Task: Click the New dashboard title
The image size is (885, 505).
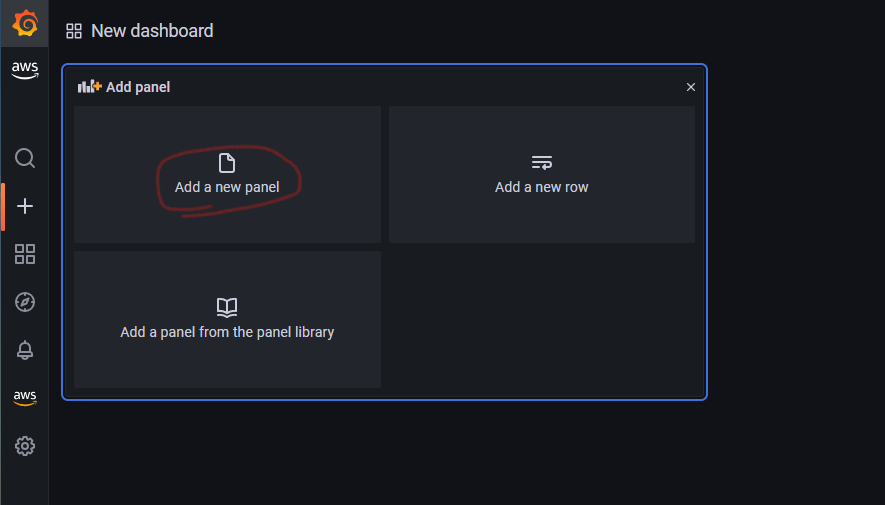Action: point(152,30)
